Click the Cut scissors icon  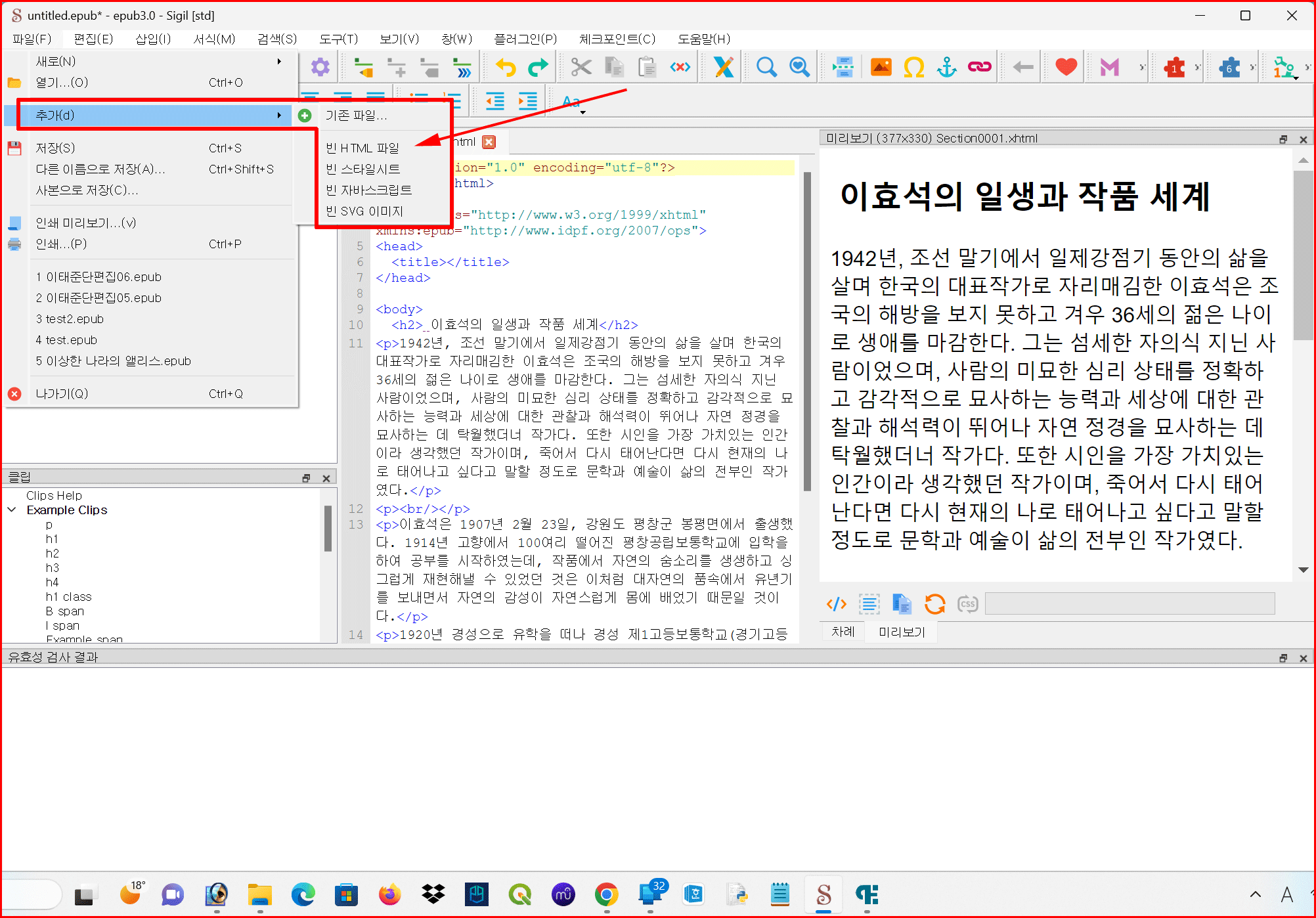(581, 67)
